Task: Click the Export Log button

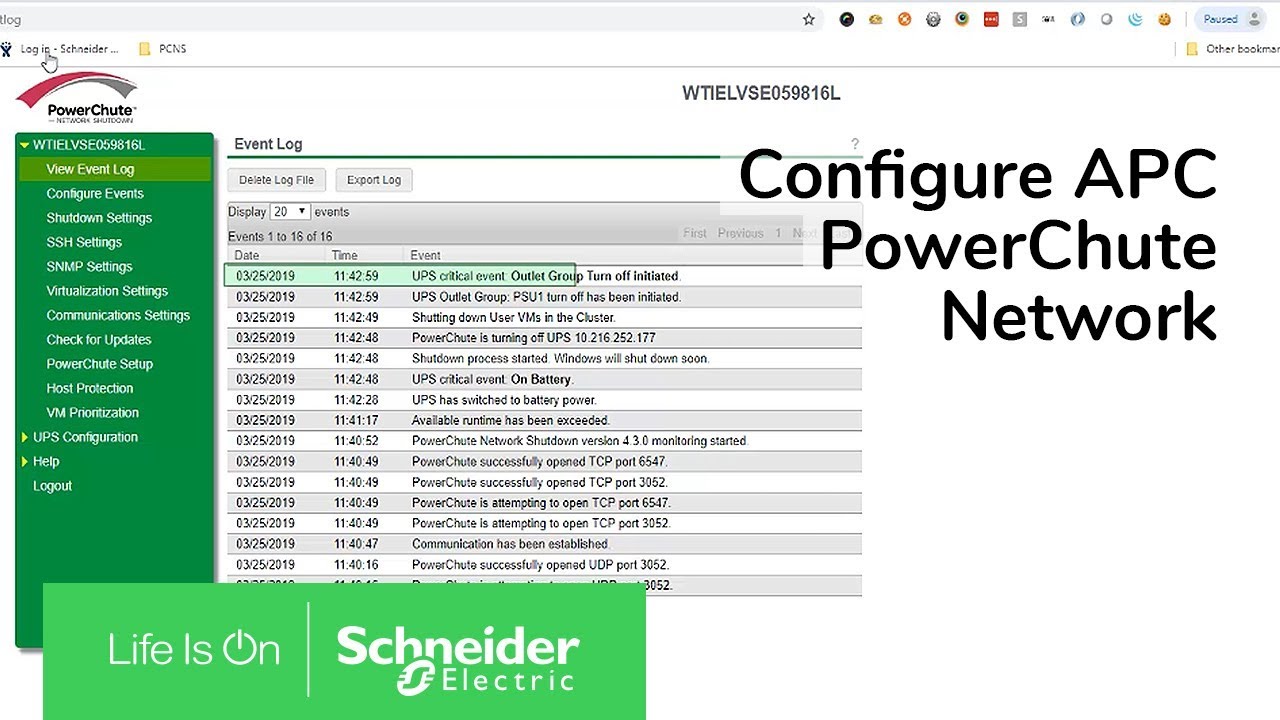Action: coord(374,180)
